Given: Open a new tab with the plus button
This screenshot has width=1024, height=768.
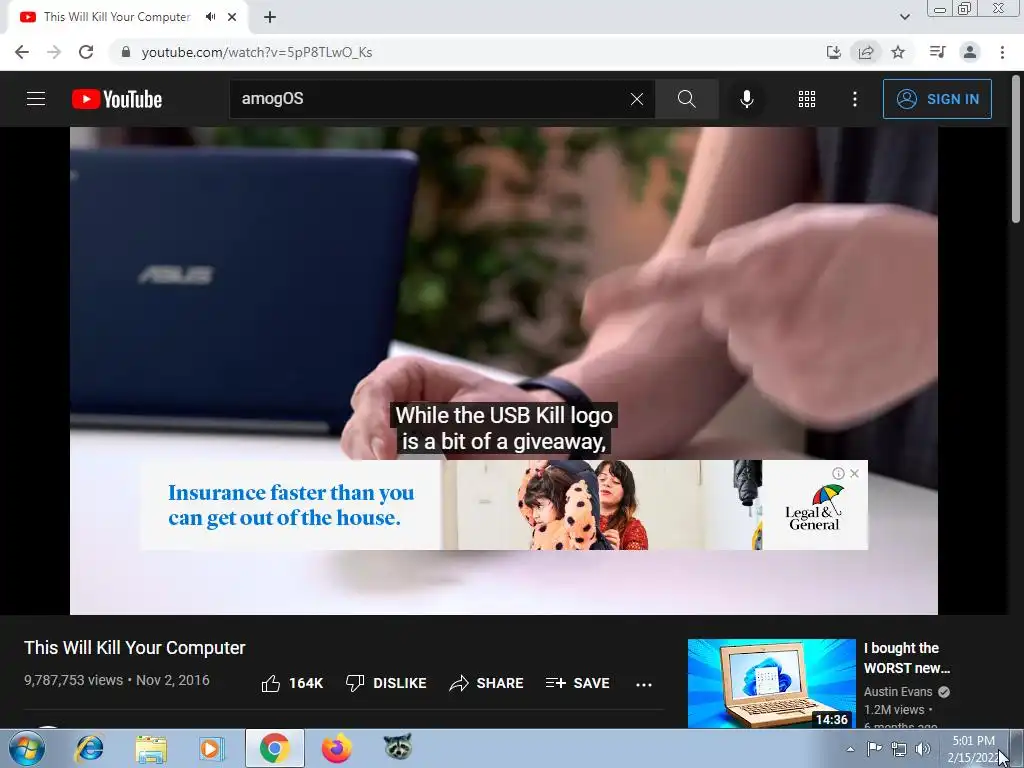Looking at the screenshot, I should coord(270,17).
